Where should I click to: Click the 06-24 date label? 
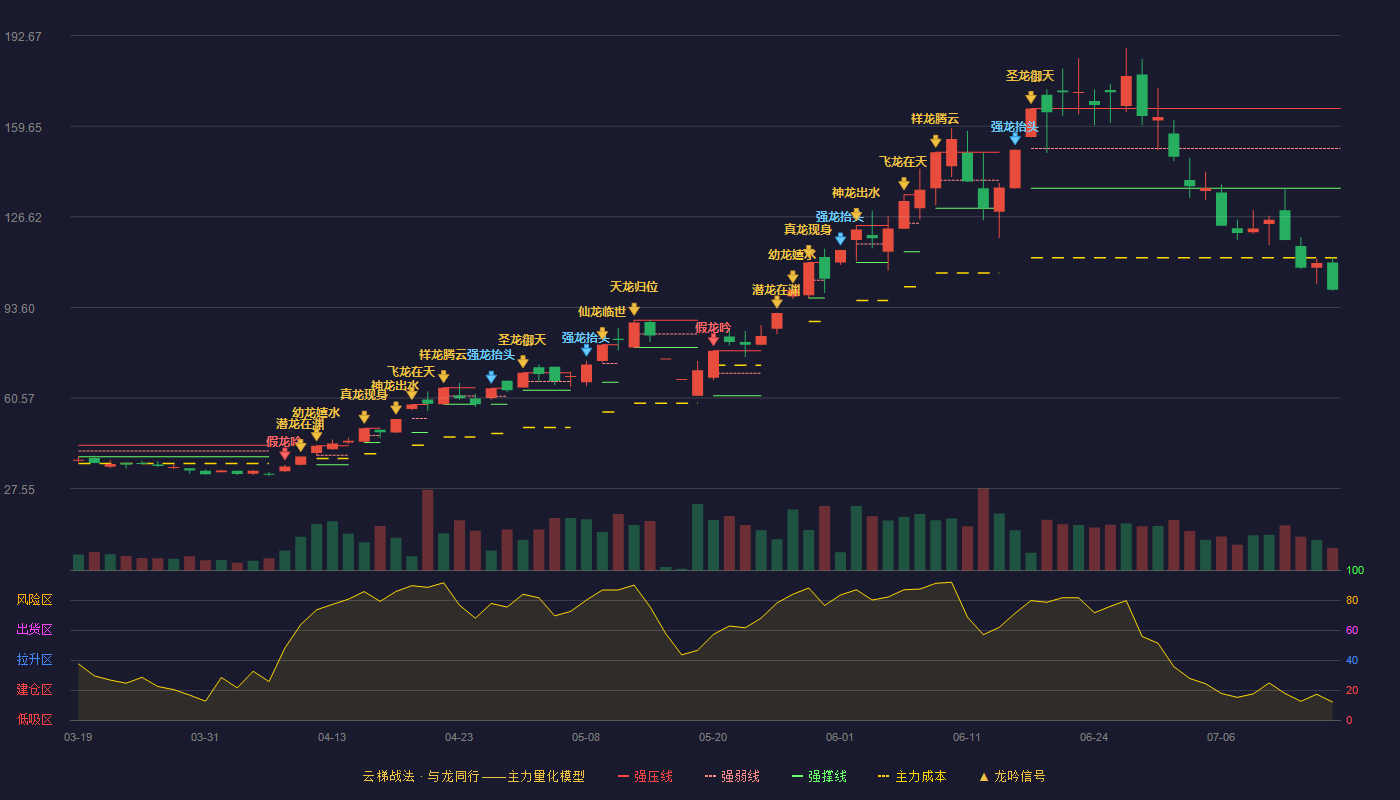(1094, 737)
